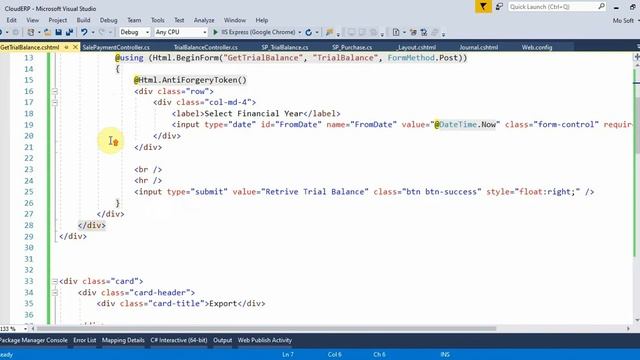
Task: Click the navigate backward icon in the toolbar
Action: (1, 32)
